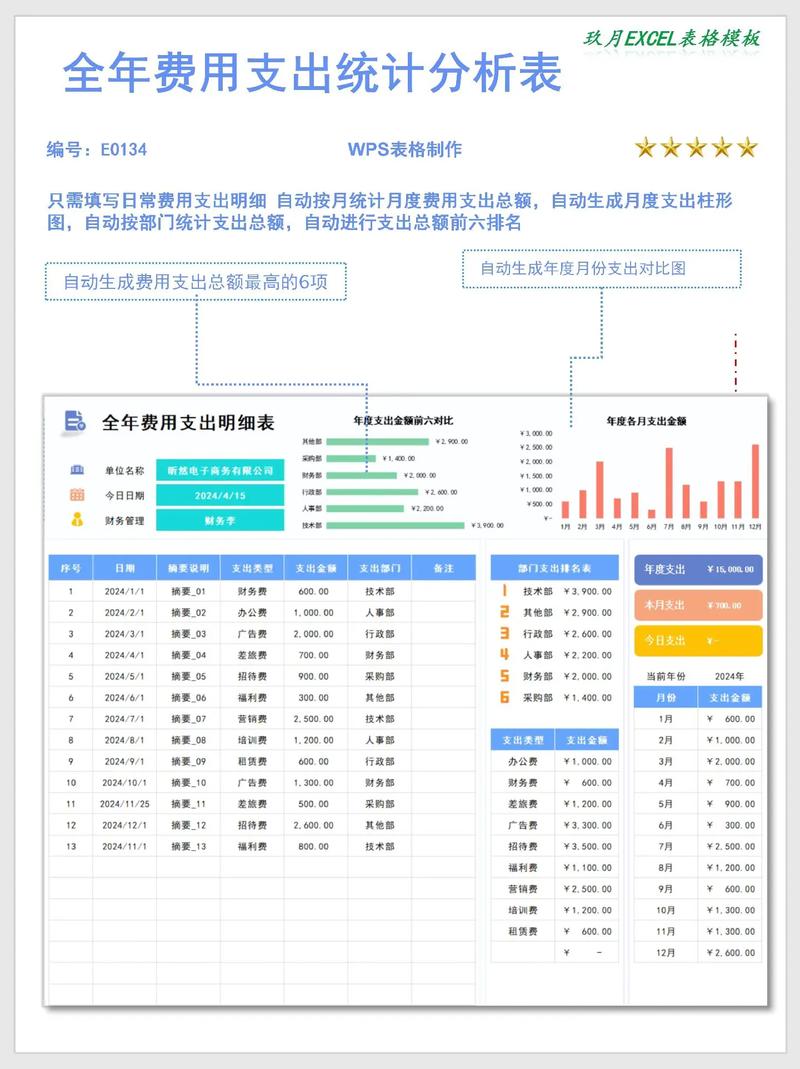The height and width of the screenshot is (1069, 800).
Task: Click the 技术部 green bar in top-six chart
Action: [397, 525]
